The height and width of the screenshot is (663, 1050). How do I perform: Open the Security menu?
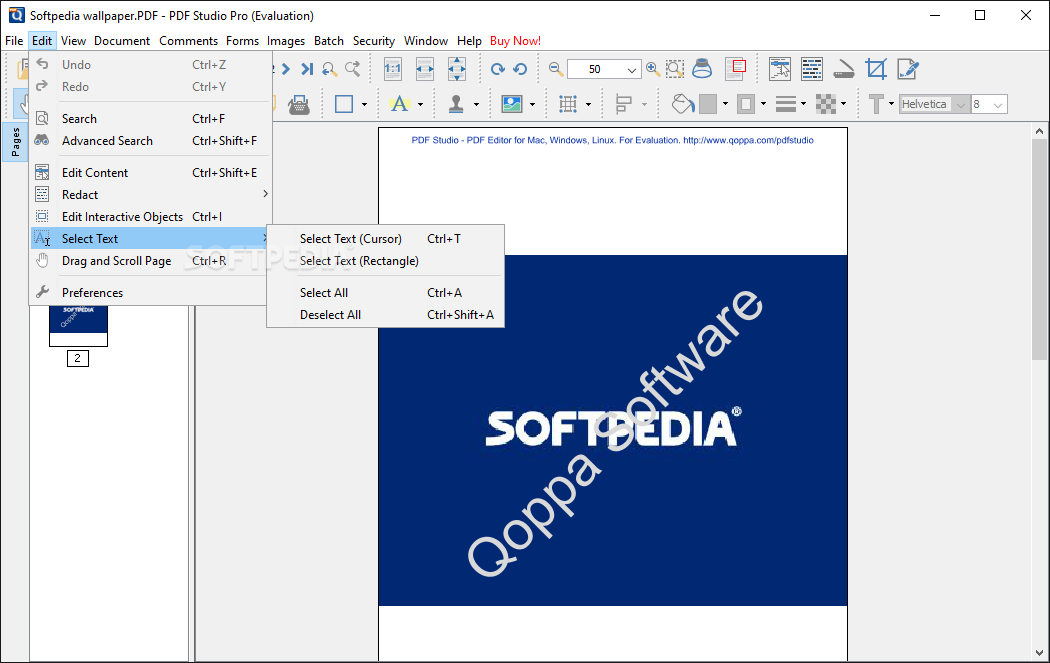pyautogui.click(x=374, y=41)
